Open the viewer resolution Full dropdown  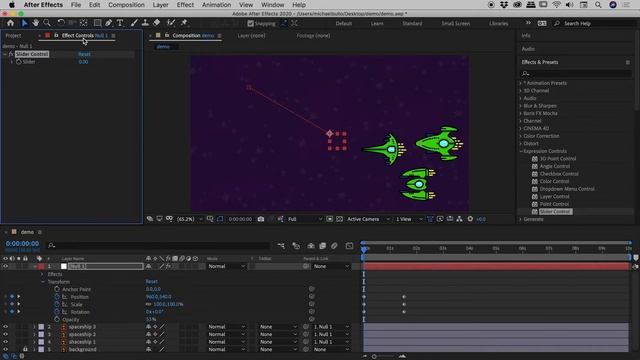(304, 219)
